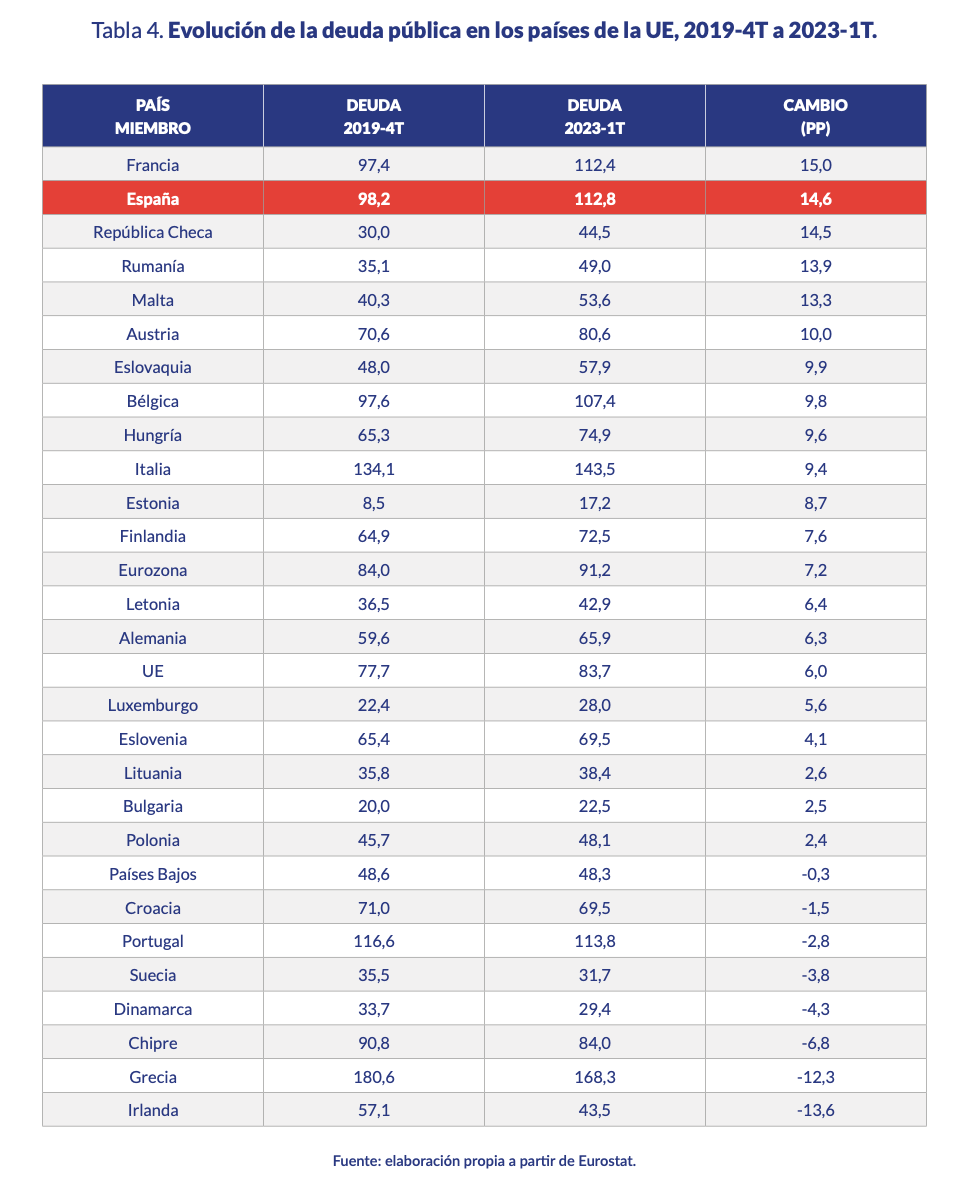Click the Eurostat source note
Screen dimensions: 976x1198
pyautogui.click(x=484, y=1161)
